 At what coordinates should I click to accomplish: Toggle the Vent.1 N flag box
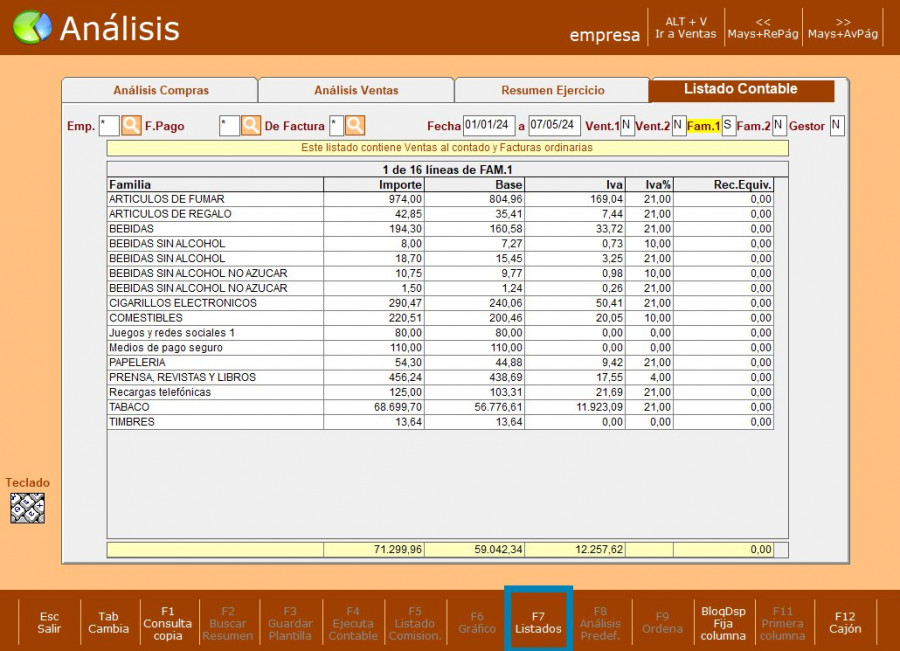[627, 125]
